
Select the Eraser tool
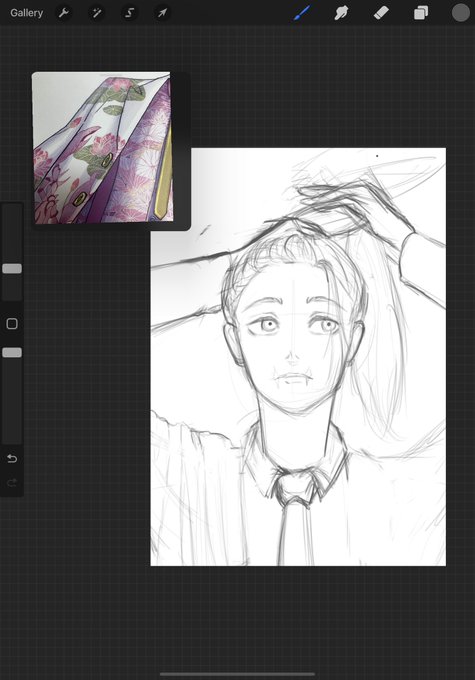point(381,13)
